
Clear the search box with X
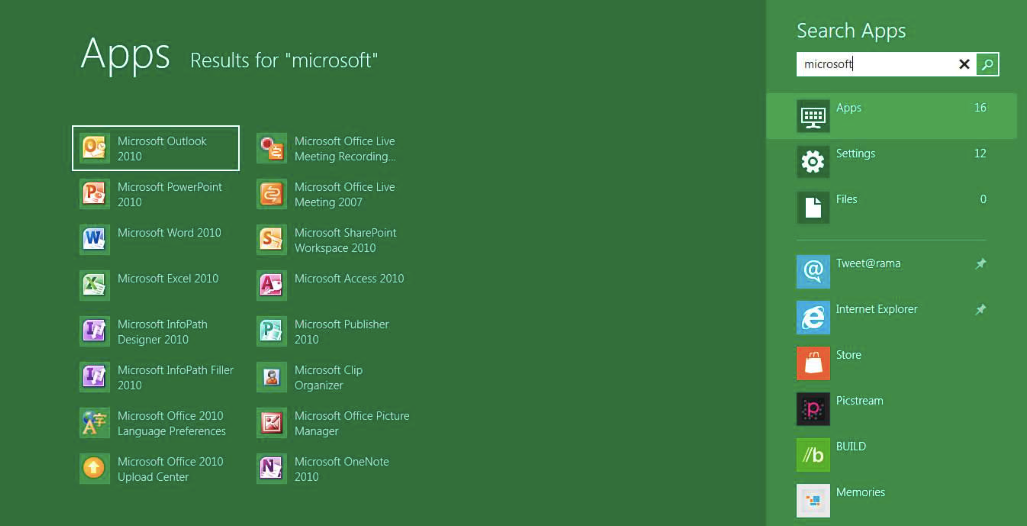(x=964, y=64)
